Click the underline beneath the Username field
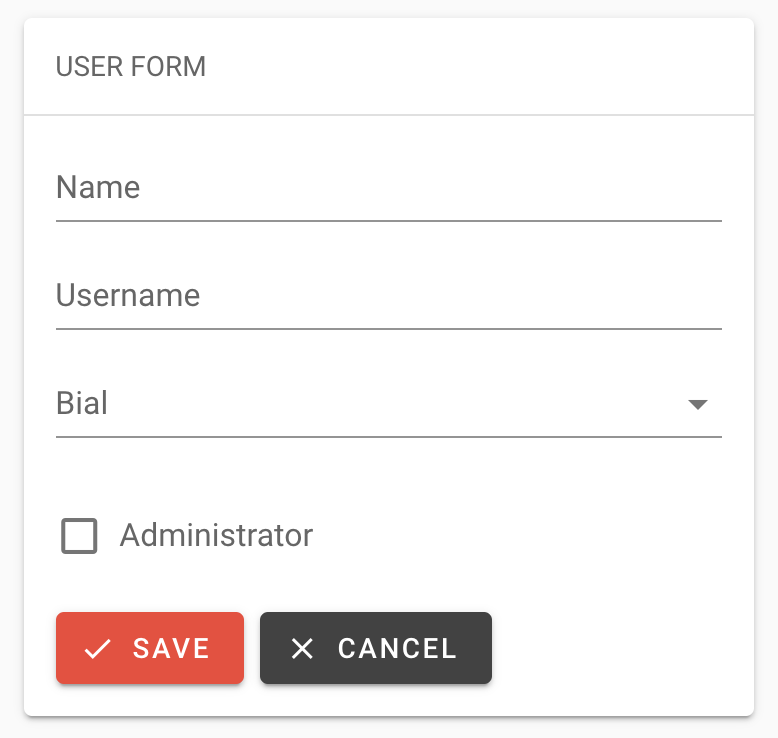The image size is (778, 738). tap(388, 328)
